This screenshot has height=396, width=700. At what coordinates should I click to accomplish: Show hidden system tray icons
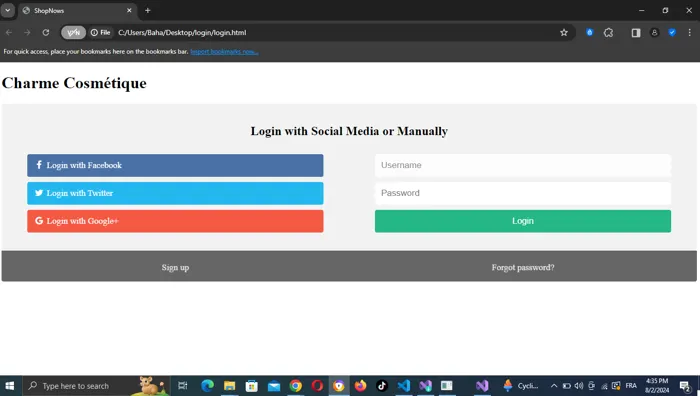click(554, 386)
